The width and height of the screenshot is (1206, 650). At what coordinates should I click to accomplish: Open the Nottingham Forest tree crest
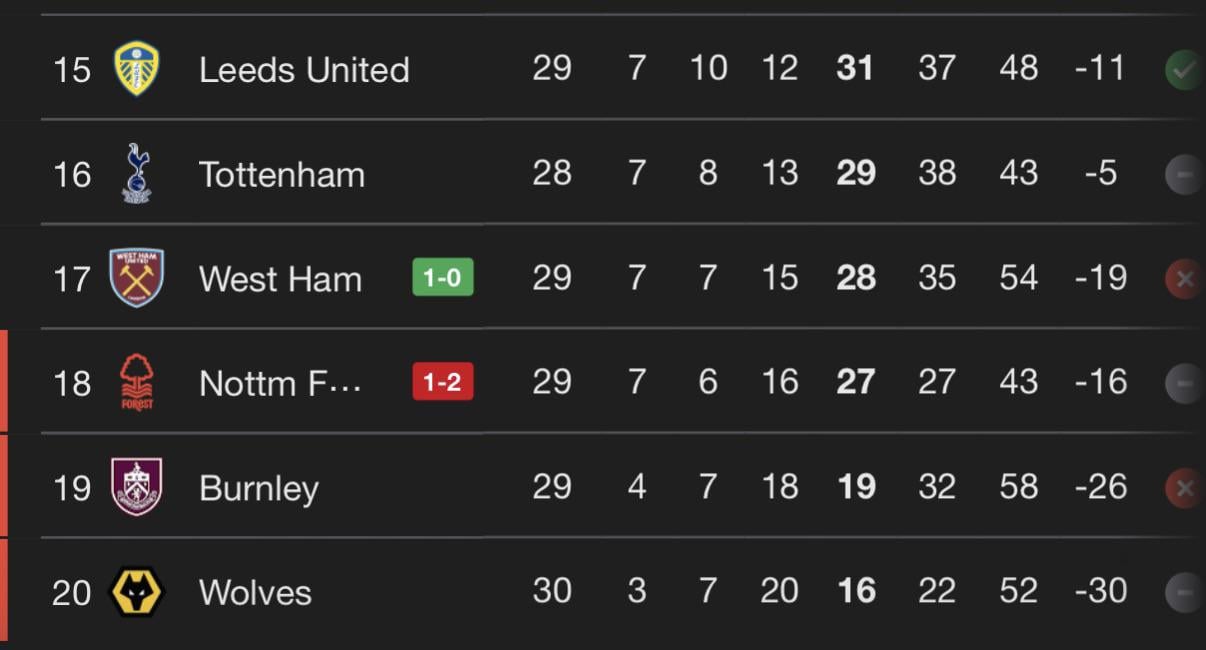click(x=137, y=382)
